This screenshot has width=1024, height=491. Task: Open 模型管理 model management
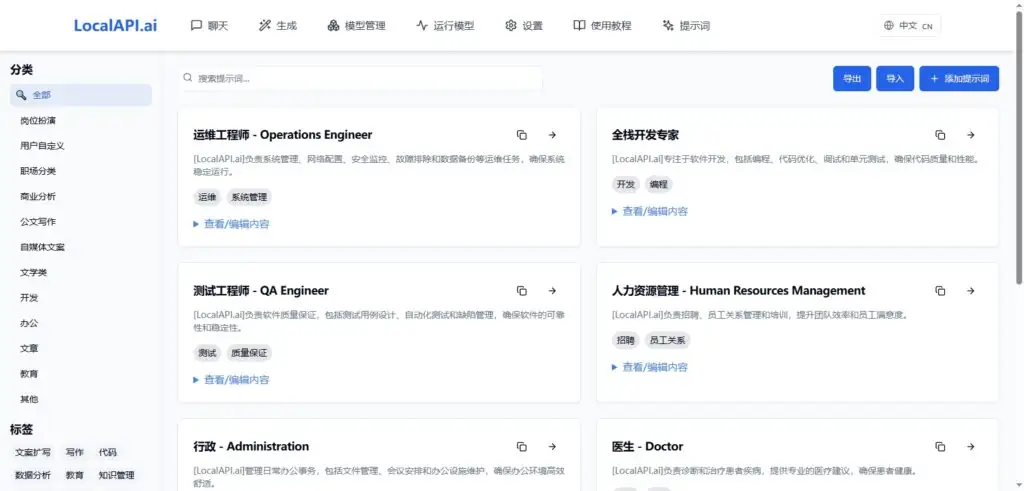[x=357, y=26]
